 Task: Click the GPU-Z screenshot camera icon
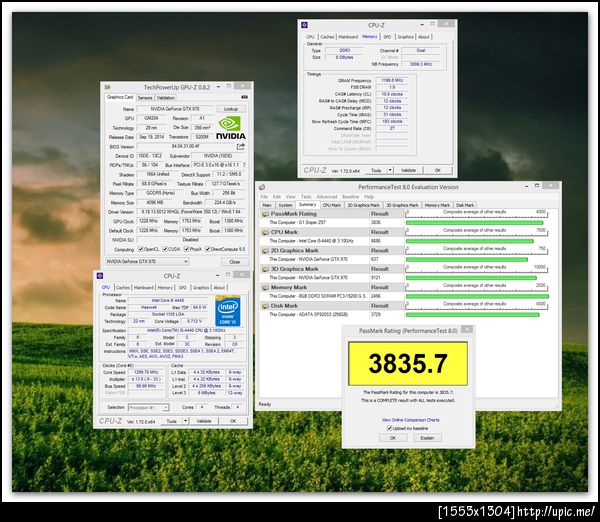tap(245, 97)
